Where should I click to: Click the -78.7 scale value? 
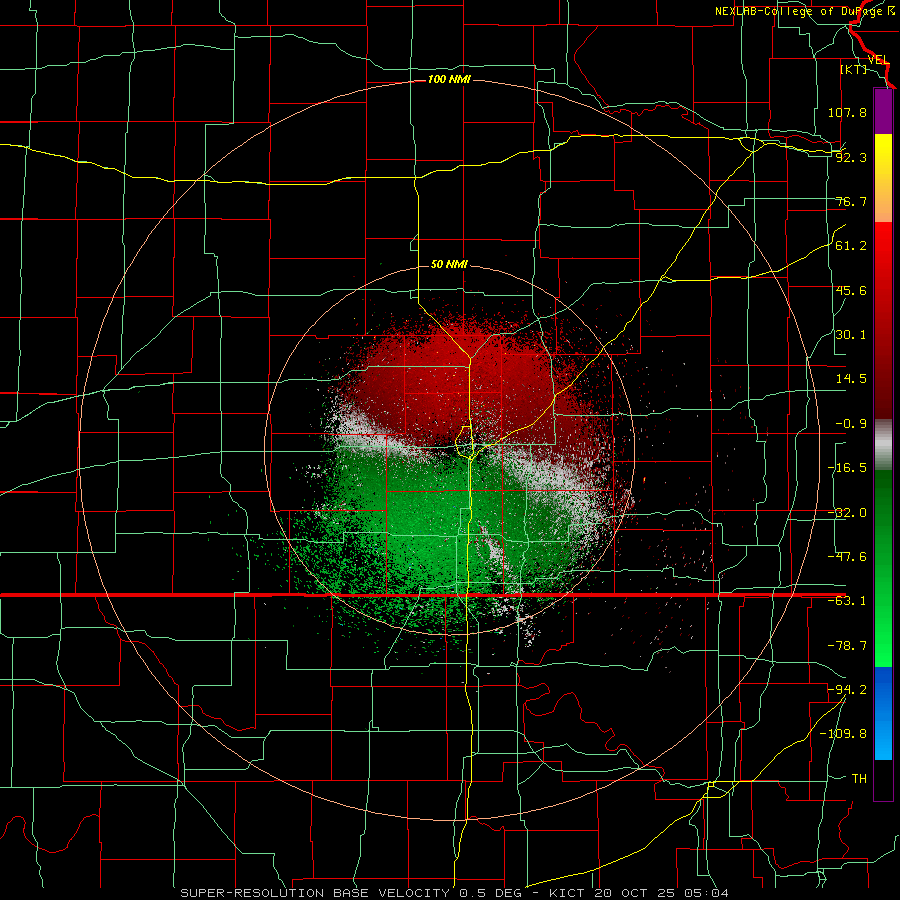[847, 646]
